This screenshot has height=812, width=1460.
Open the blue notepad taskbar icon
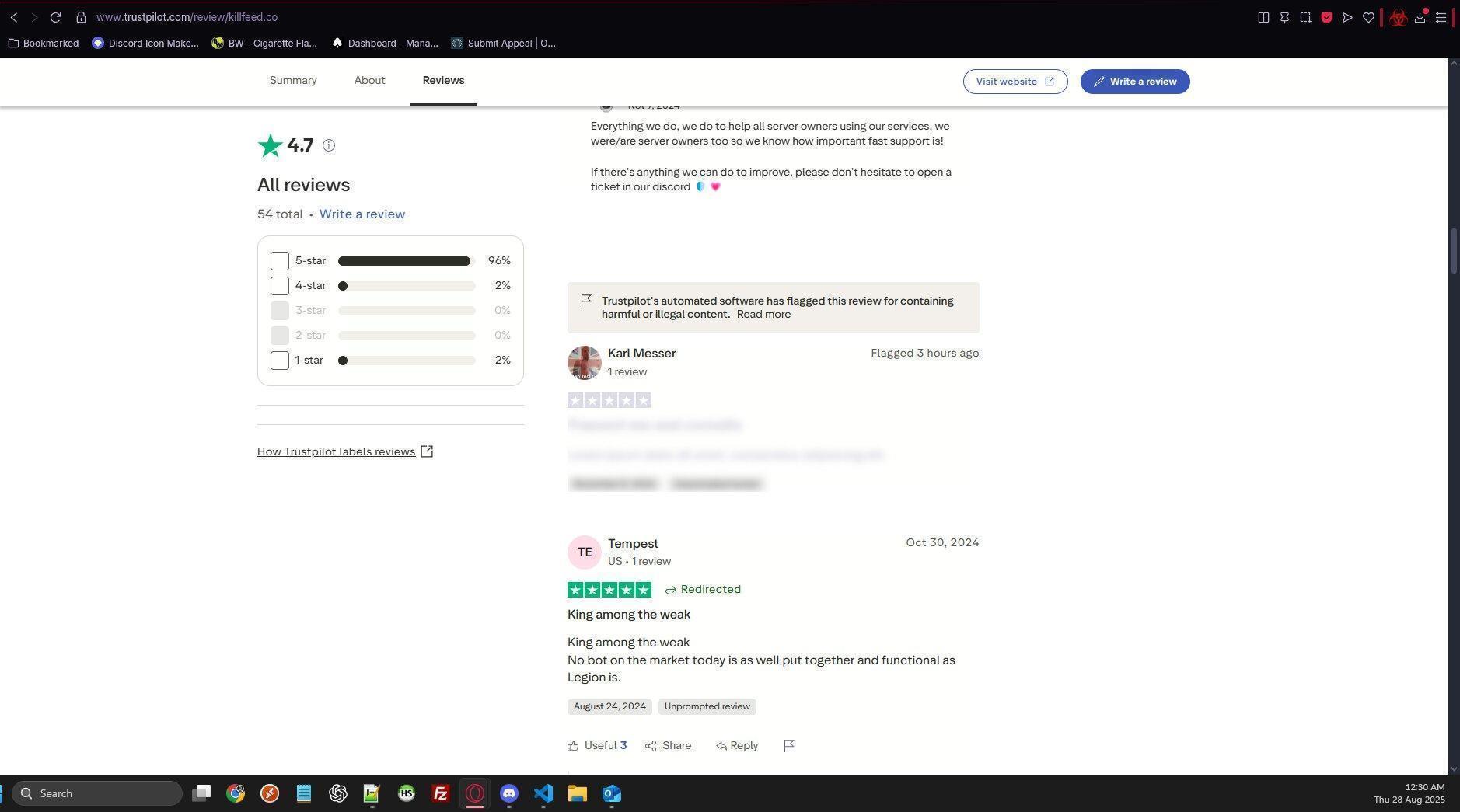pyautogui.click(x=304, y=793)
